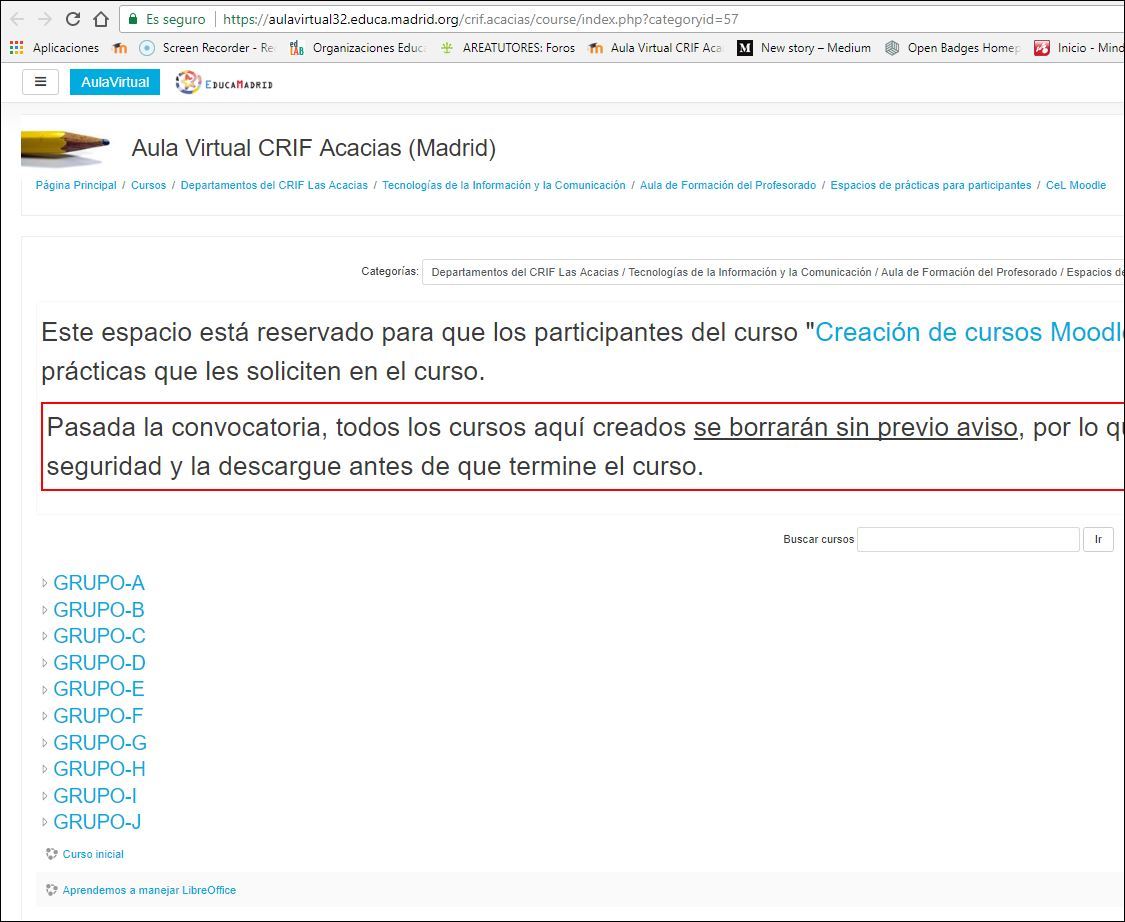Click the Ir search button

click(x=1098, y=539)
